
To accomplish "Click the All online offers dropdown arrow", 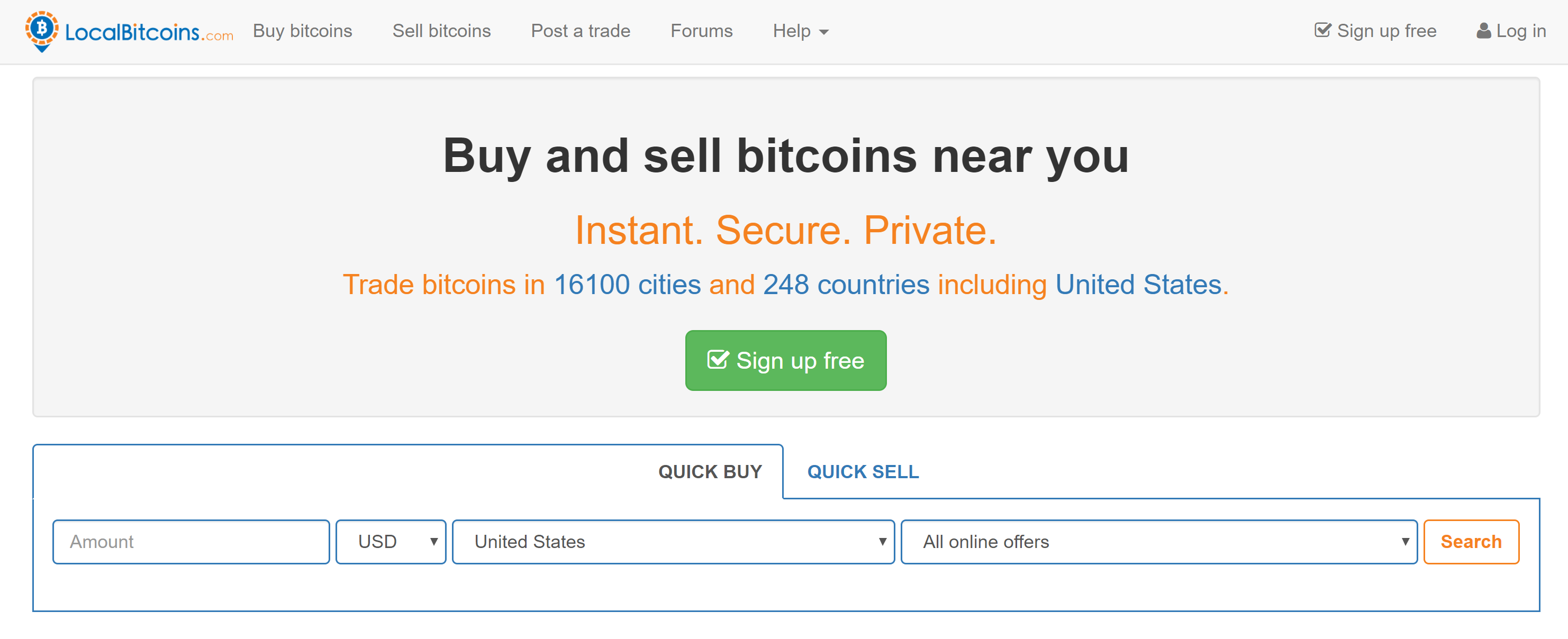I will 1404,541.
